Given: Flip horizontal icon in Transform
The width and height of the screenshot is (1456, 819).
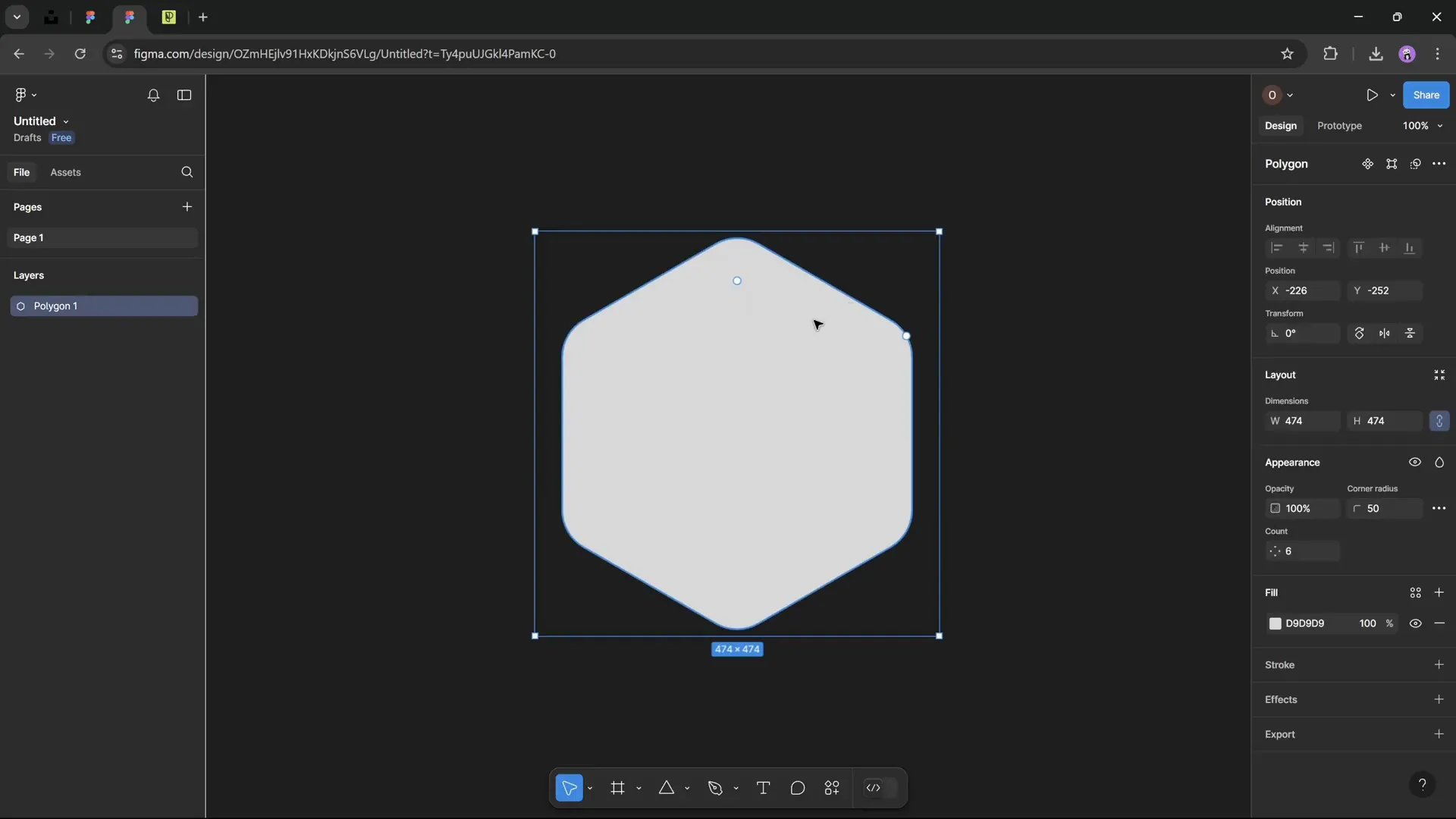Looking at the screenshot, I should [1385, 334].
